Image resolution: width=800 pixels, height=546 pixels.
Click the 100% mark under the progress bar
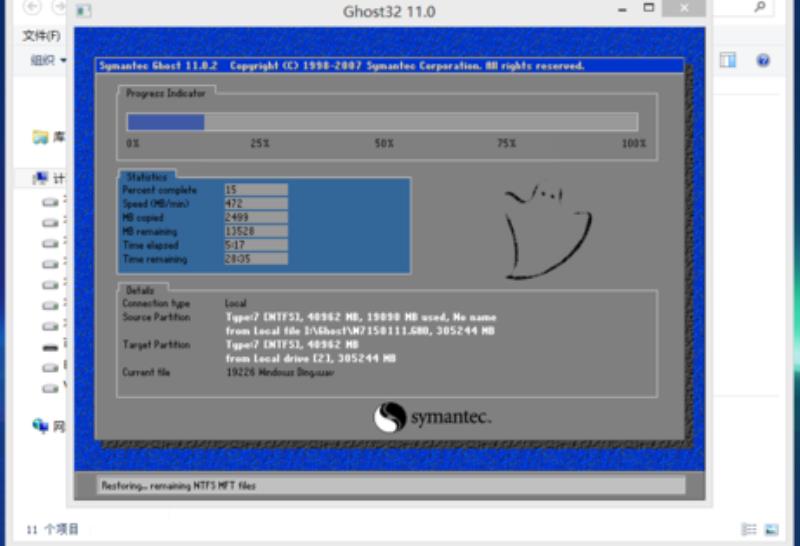tap(634, 143)
